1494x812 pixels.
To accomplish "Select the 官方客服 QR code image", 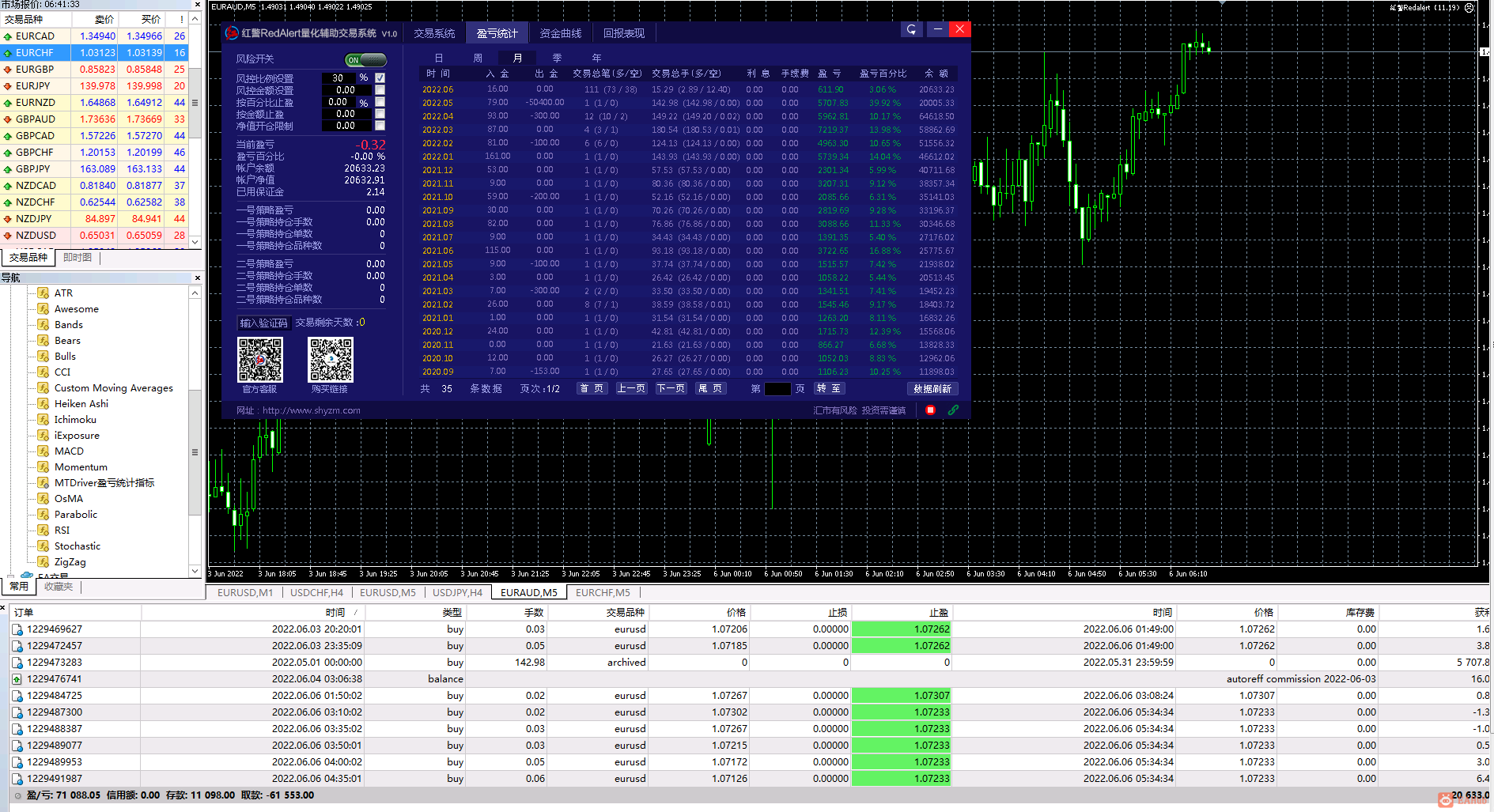I will click(260, 360).
